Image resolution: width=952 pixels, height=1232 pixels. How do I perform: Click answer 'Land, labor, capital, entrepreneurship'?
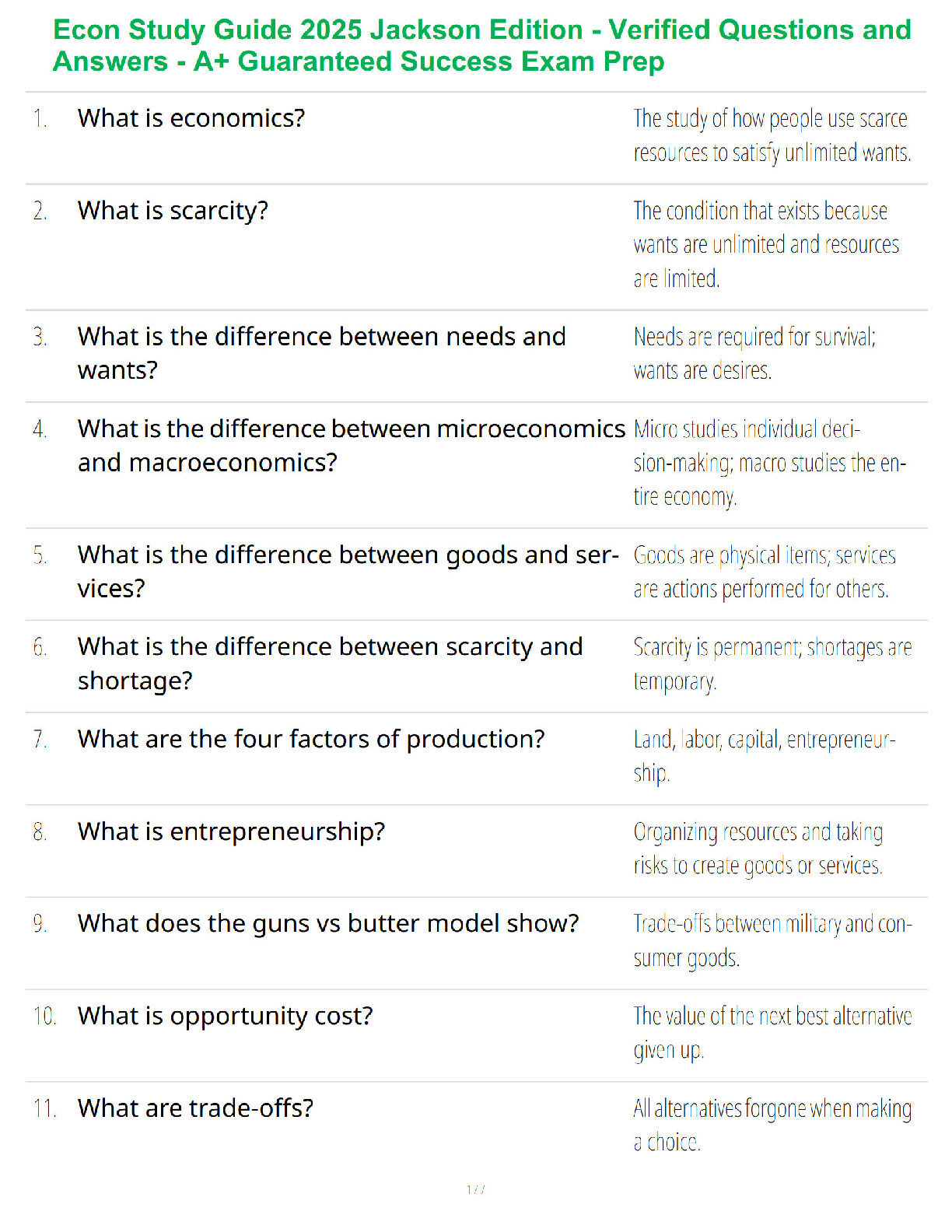pyautogui.click(x=765, y=756)
